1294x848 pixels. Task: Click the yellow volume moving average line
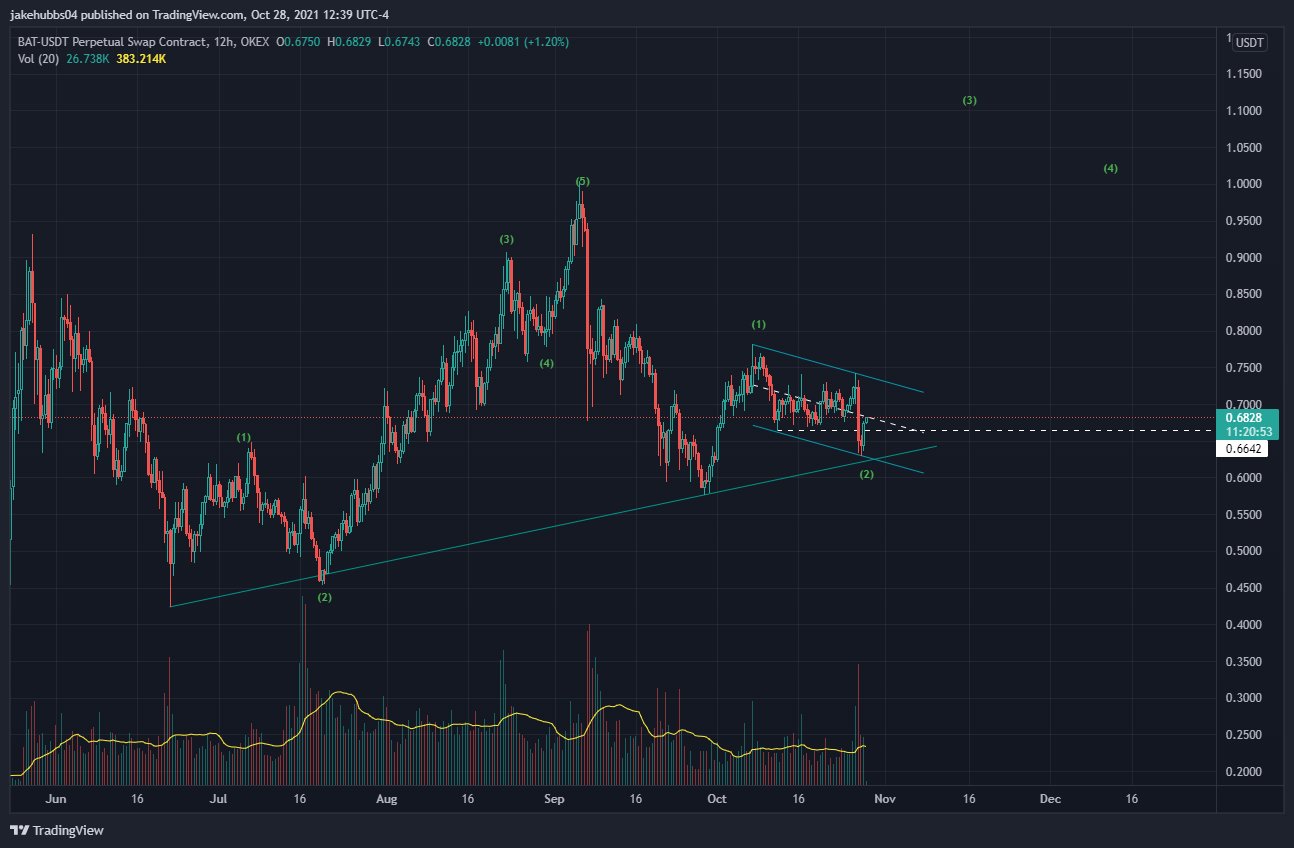click(x=340, y=692)
